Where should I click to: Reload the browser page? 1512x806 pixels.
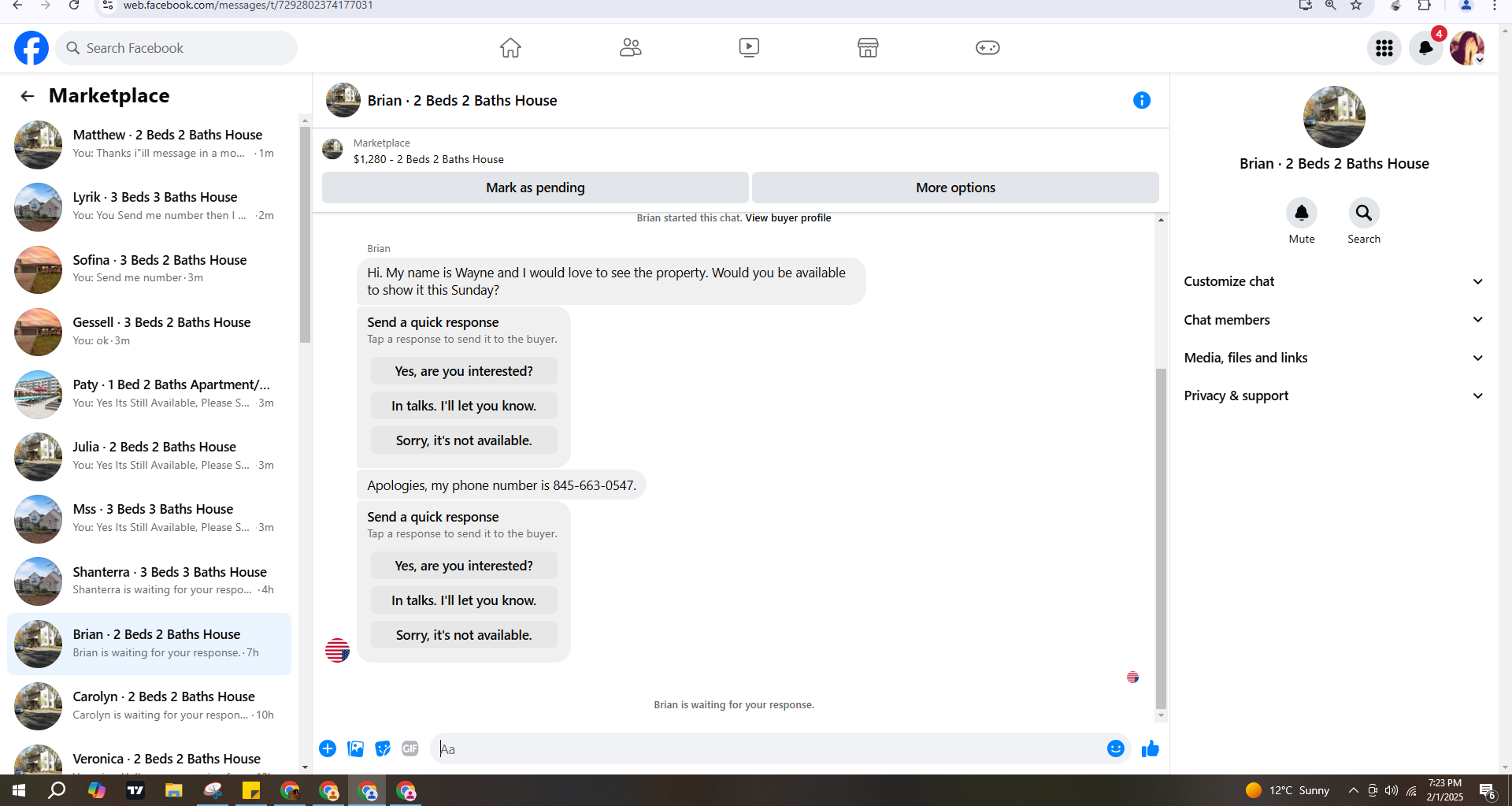click(x=73, y=6)
